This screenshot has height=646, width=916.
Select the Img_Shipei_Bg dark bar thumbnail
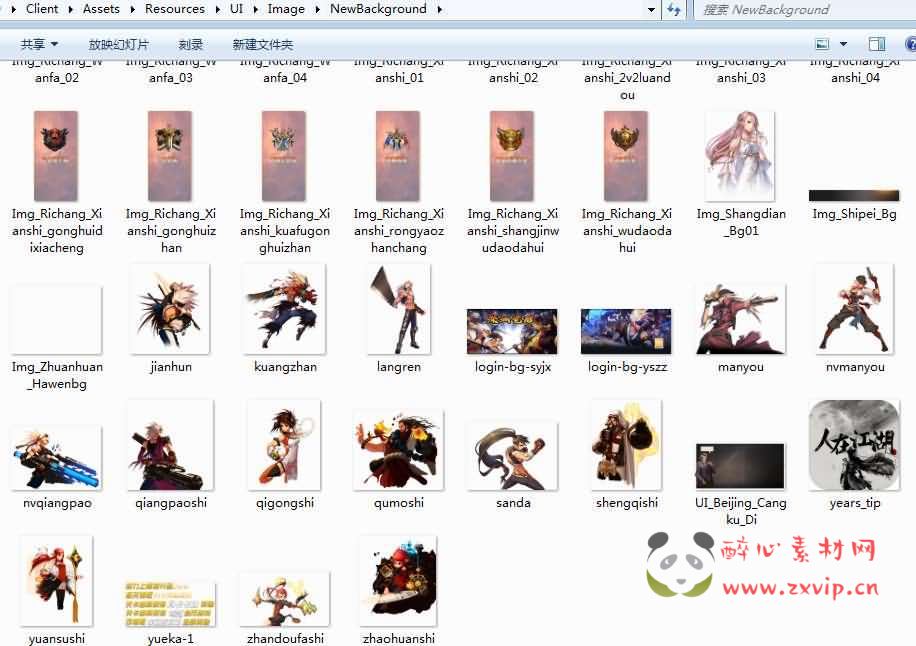[x=854, y=196]
